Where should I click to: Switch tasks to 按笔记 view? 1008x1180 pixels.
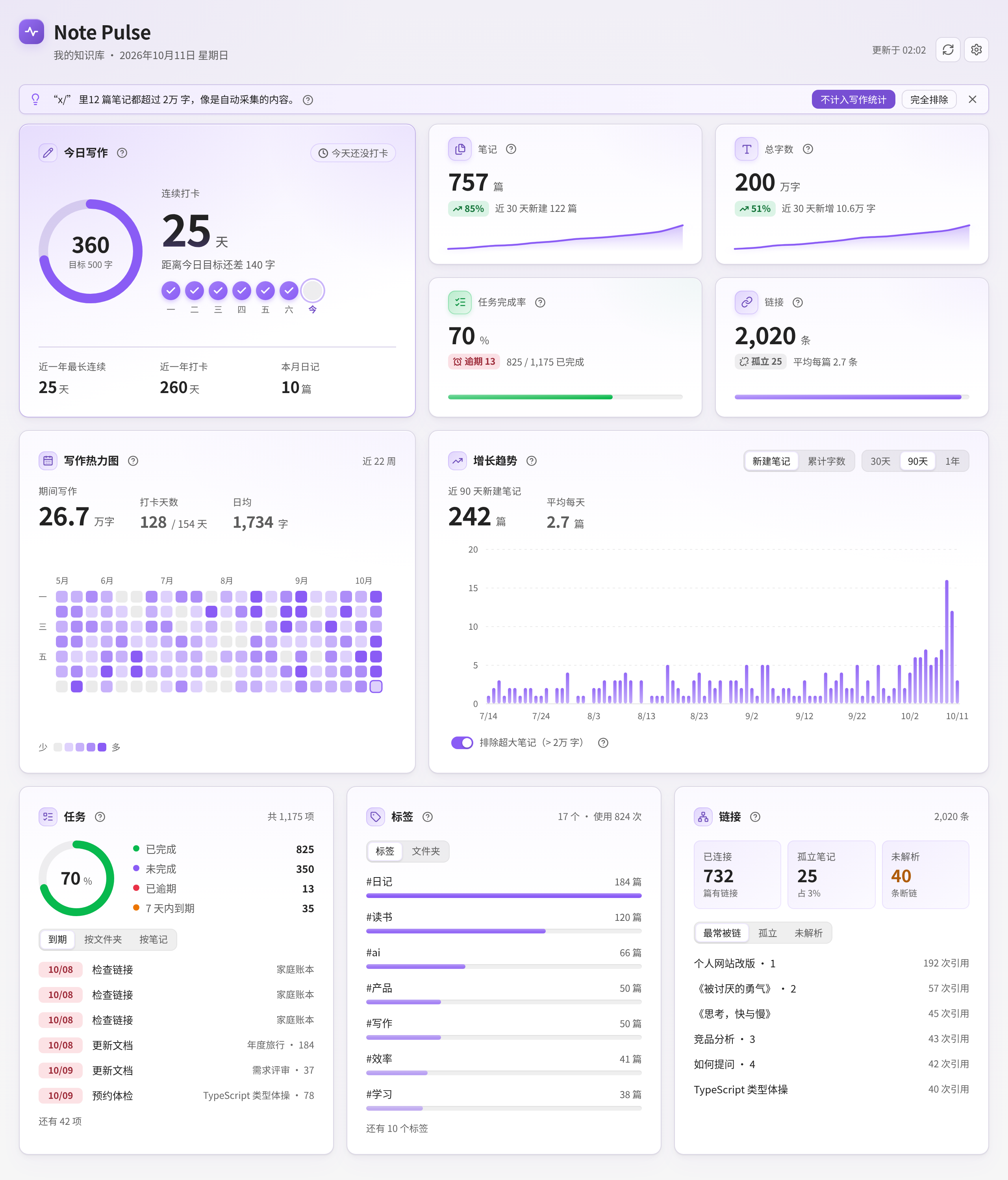(x=153, y=940)
